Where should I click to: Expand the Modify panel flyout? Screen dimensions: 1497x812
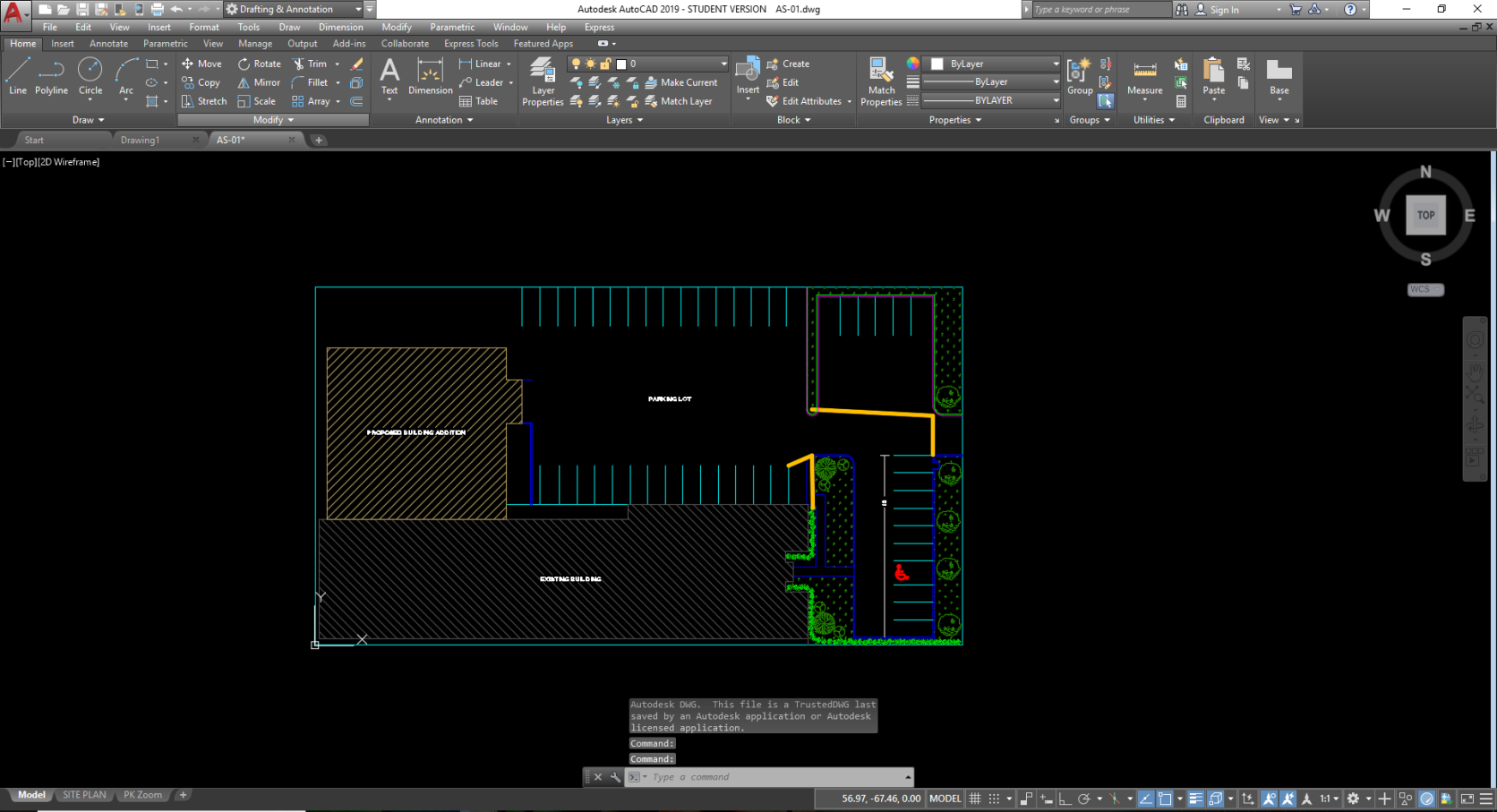(273, 120)
